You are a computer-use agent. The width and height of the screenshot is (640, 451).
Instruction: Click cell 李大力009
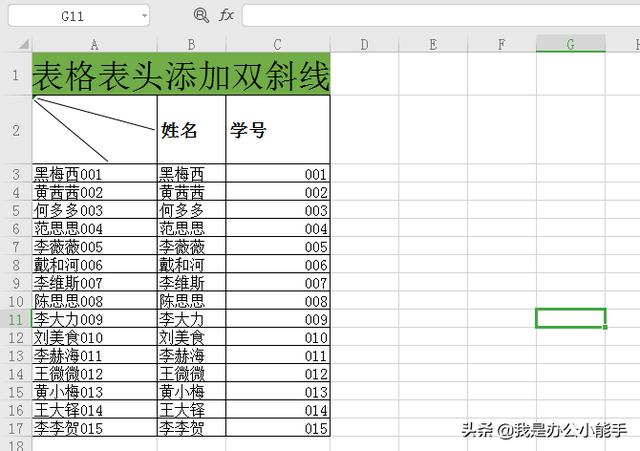[x=95, y=319]
